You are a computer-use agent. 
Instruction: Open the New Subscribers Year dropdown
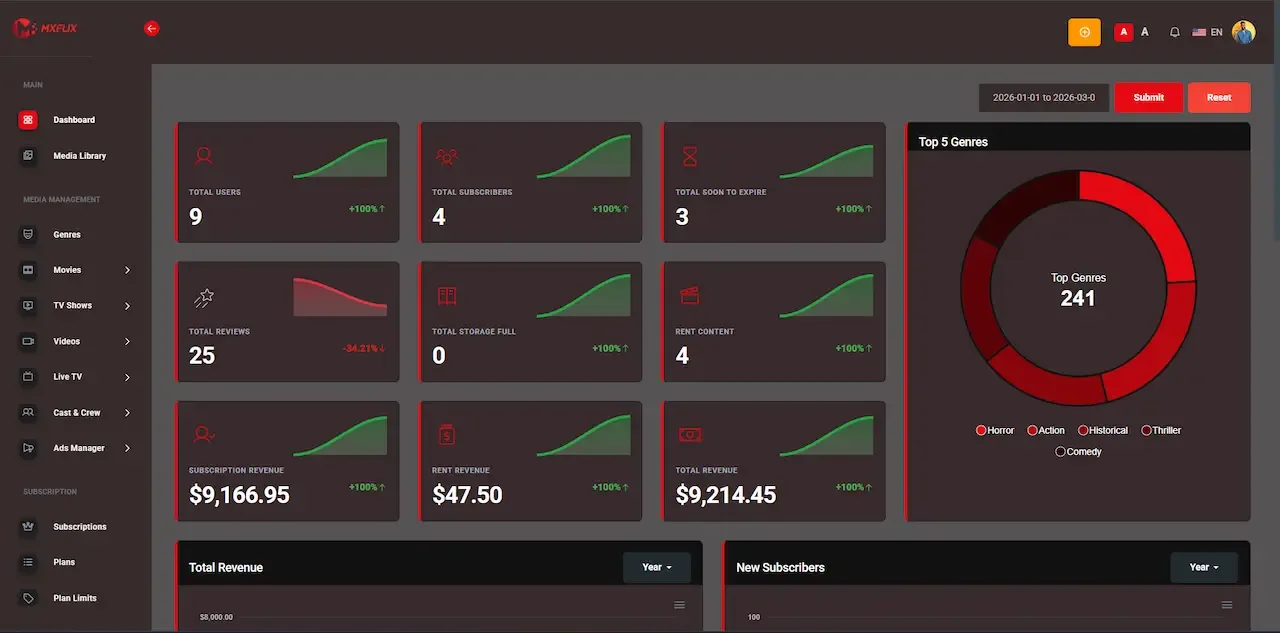1204,567
